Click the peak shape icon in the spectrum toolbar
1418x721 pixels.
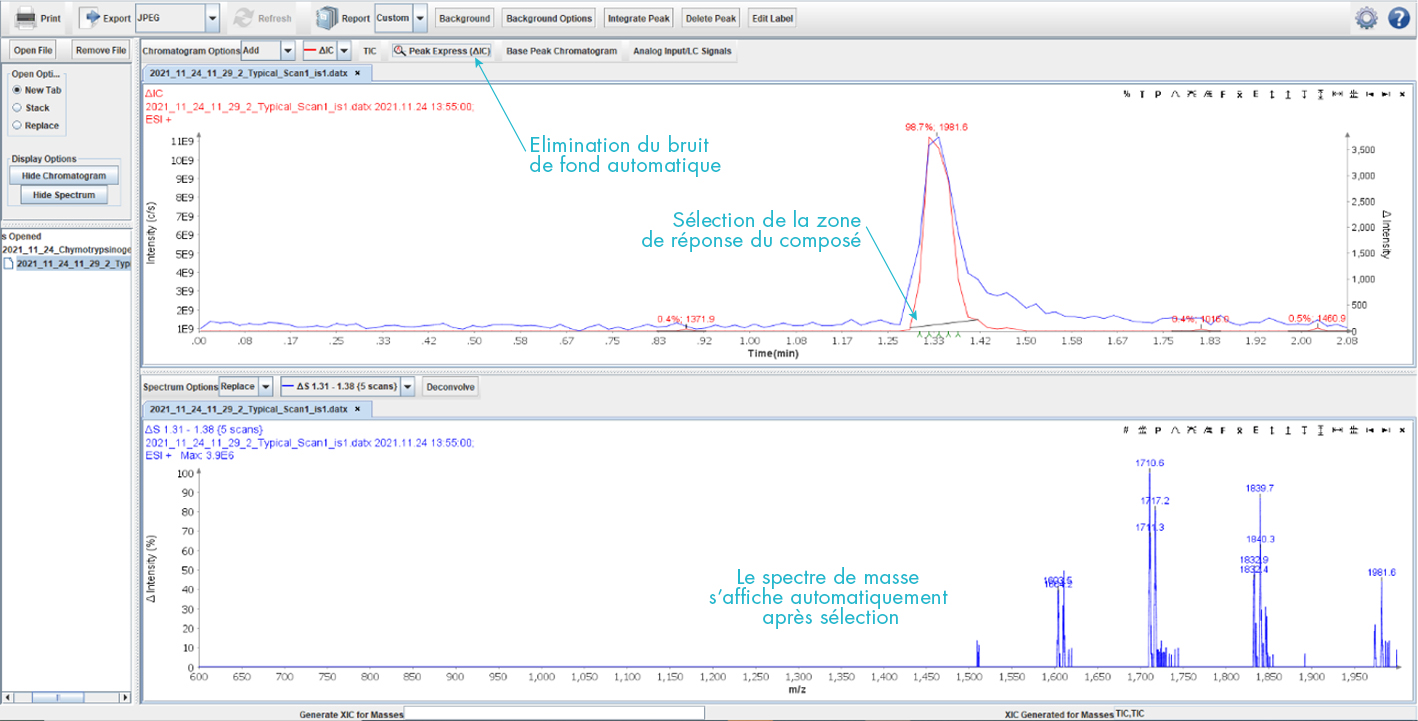[1176, 430]
